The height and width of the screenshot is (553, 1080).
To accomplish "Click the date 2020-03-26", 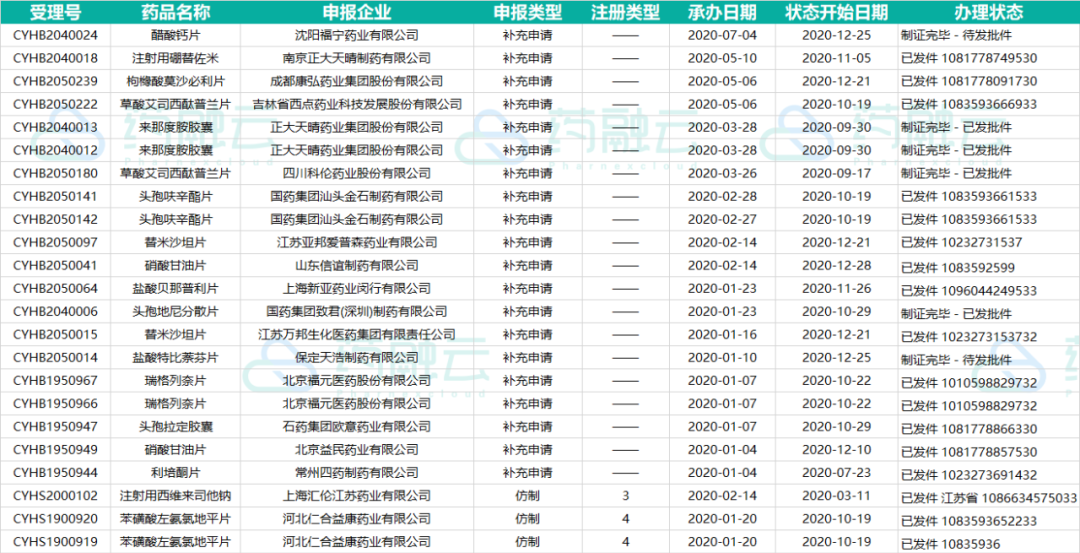I will point(722,174).
